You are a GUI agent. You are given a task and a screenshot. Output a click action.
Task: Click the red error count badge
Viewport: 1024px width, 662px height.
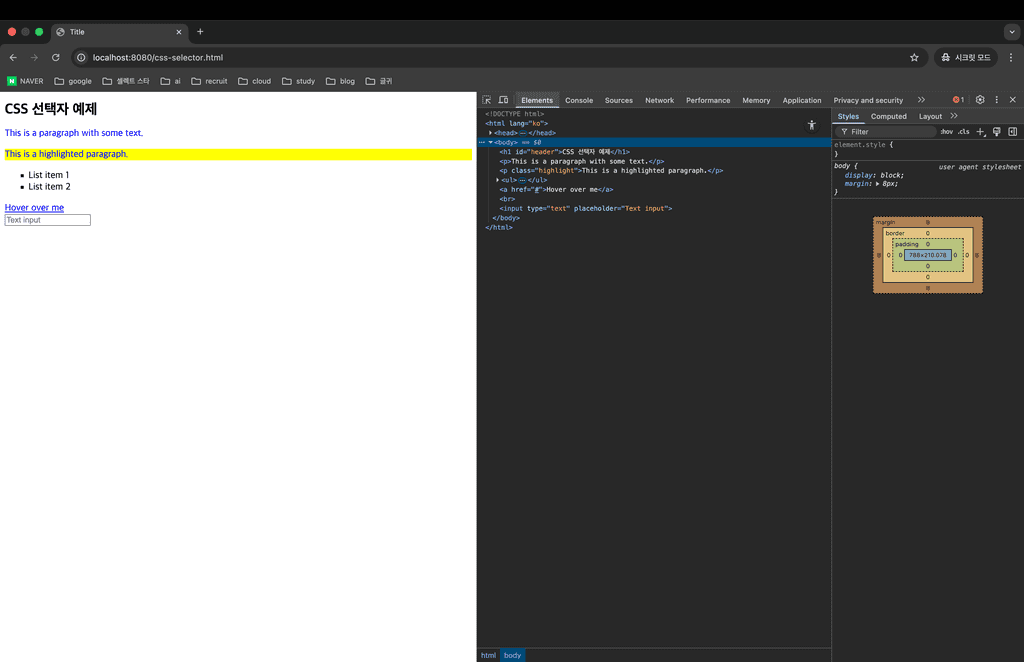[x=958, y=100]
